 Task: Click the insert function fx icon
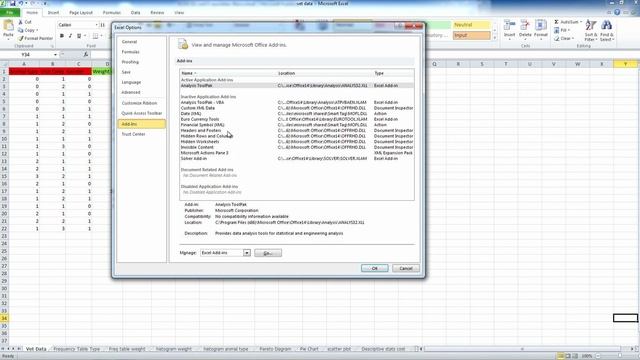[86, 54]
